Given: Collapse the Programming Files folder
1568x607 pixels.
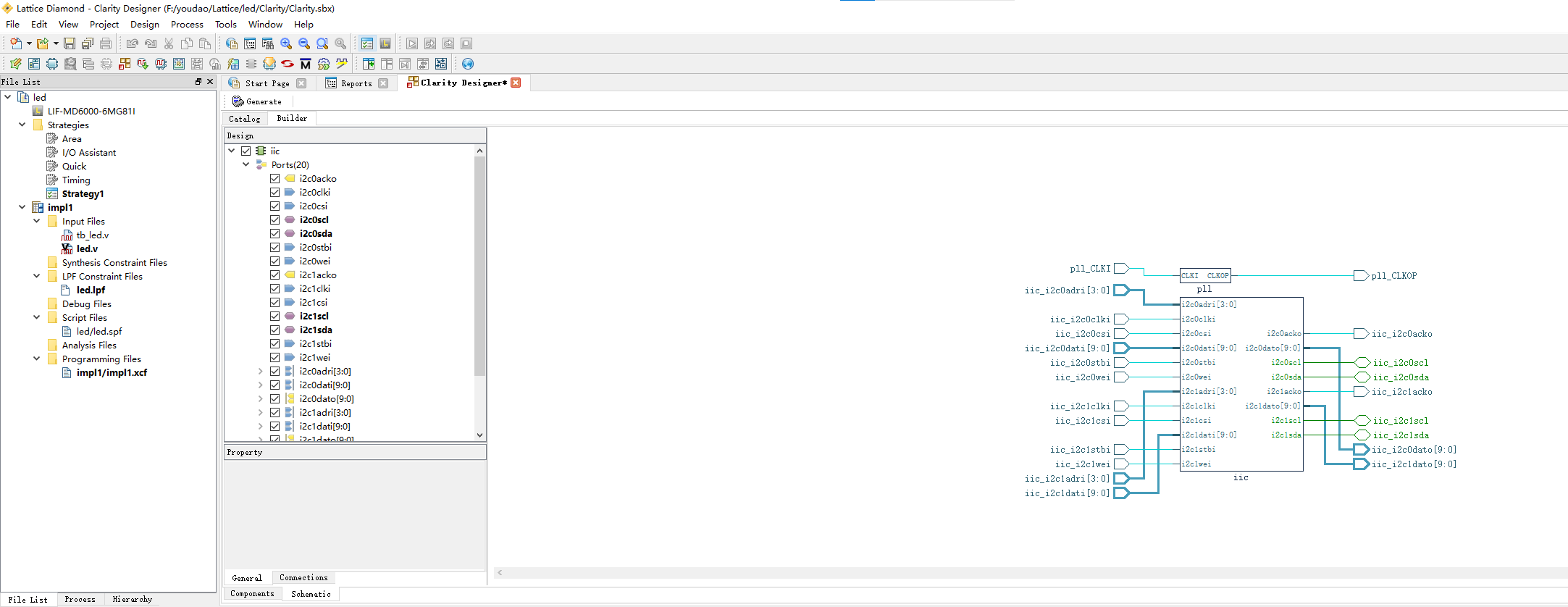Looking at the screenshot, I should 37,359.
